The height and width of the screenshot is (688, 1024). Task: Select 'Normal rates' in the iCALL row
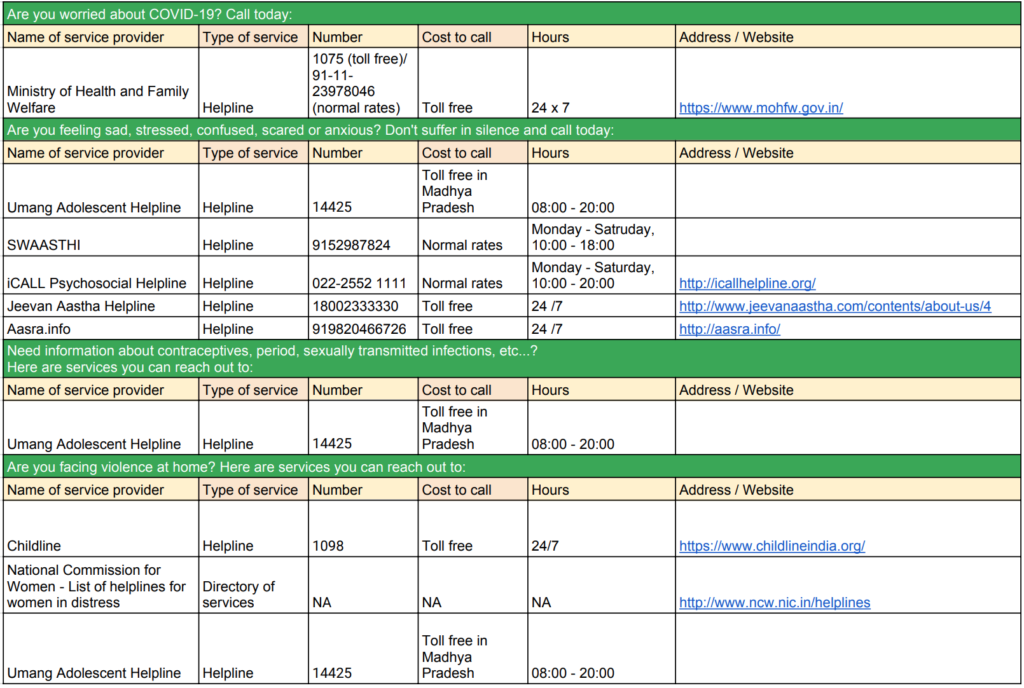pos(462,283)
